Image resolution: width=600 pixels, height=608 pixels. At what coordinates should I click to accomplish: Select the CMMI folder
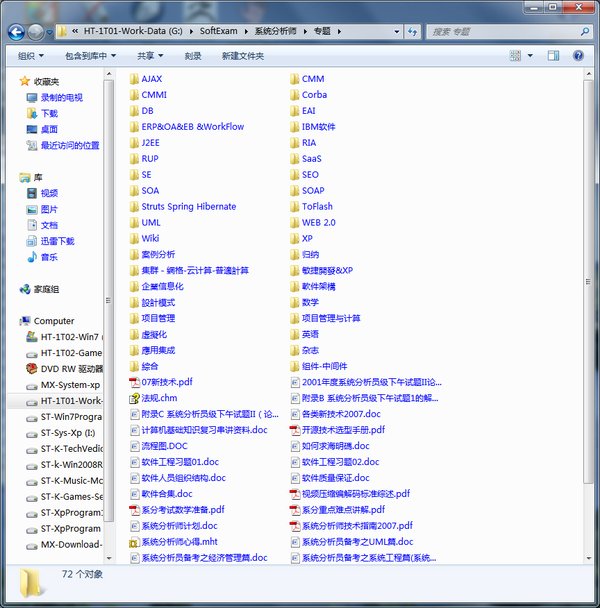coord(148,95)
